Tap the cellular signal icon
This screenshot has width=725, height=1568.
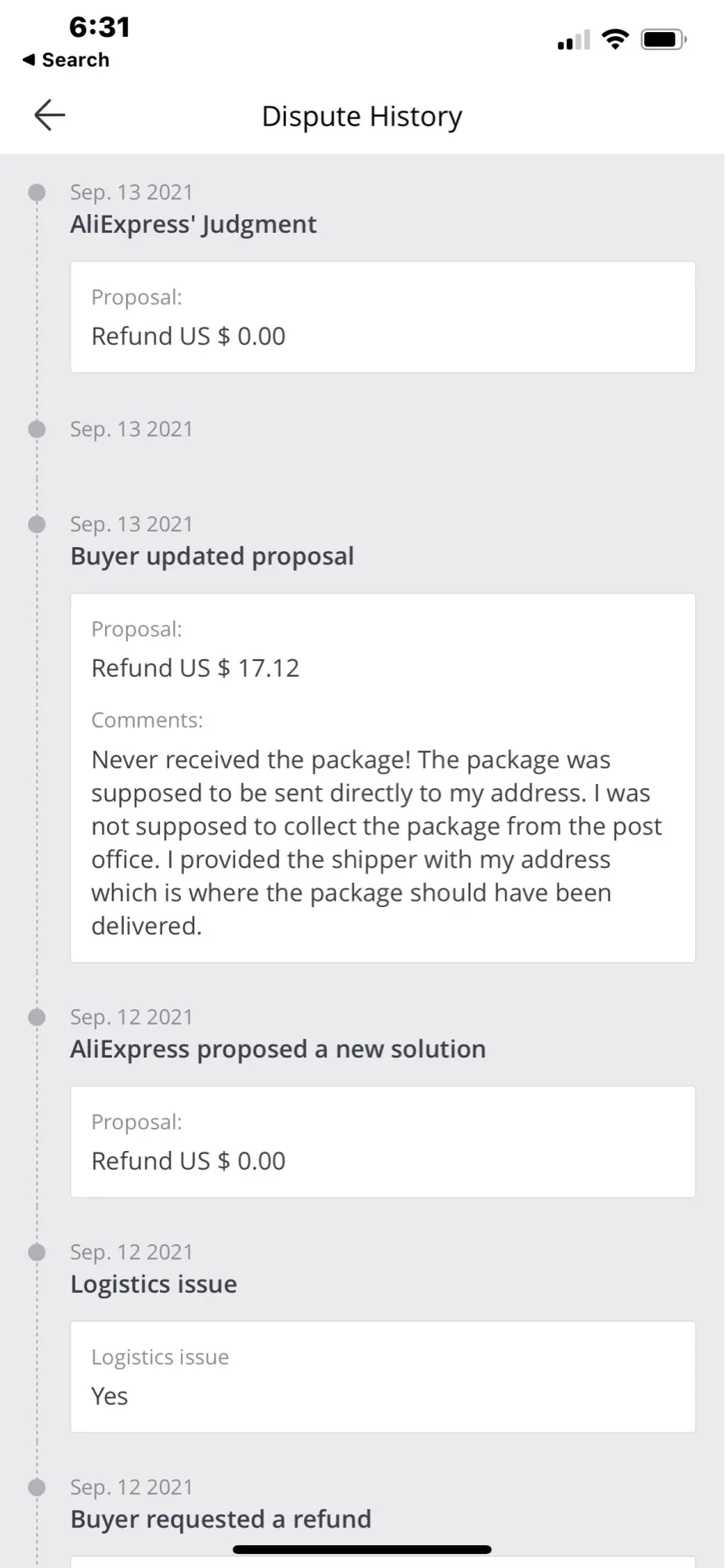coord(573,40)
